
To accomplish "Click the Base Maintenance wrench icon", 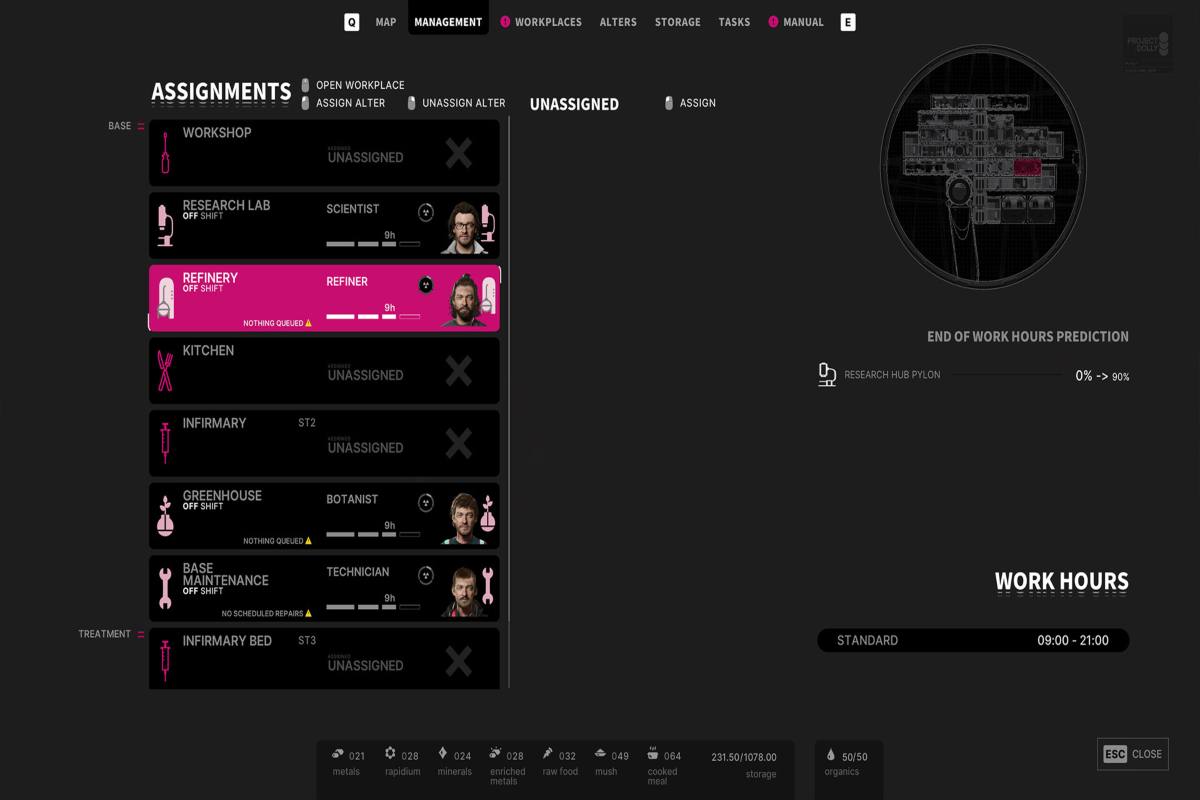I will coord(165,589).
